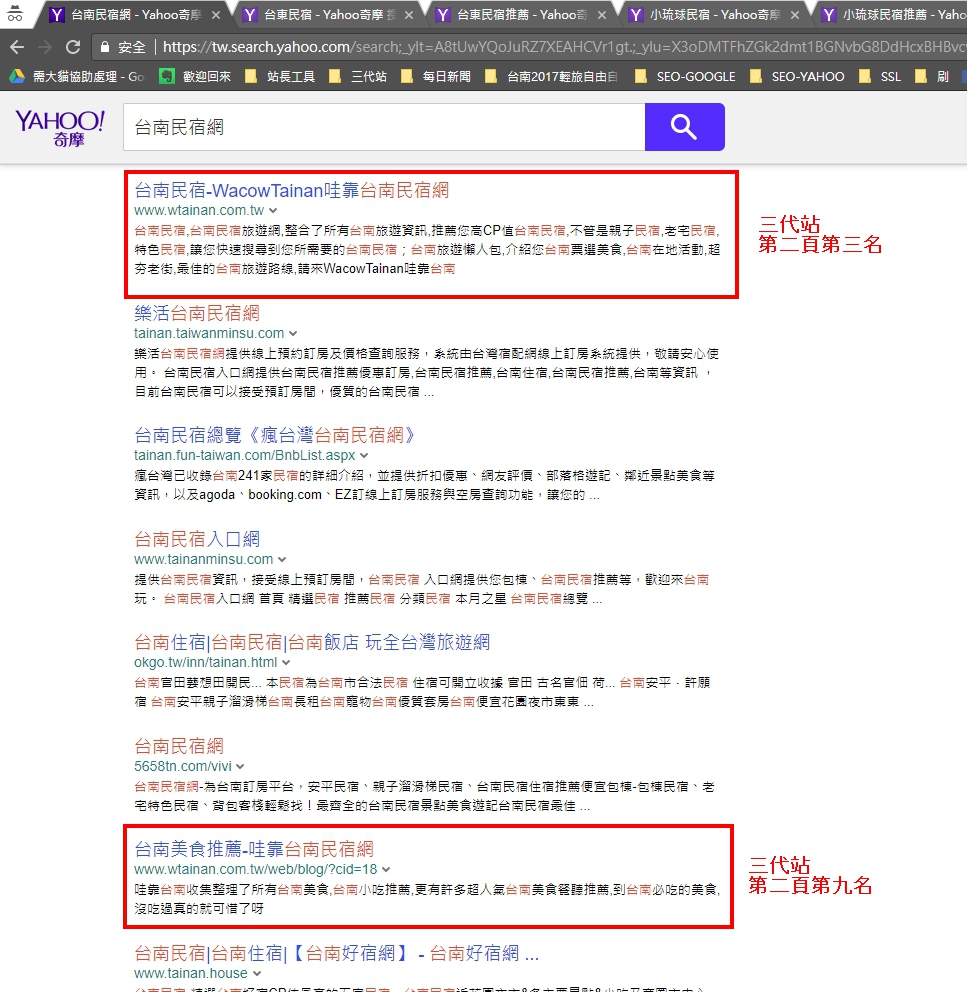
Task: Open the 台南民宿-WacowTainan哇靠台南民宿網 result
Action: click(292, 190)
